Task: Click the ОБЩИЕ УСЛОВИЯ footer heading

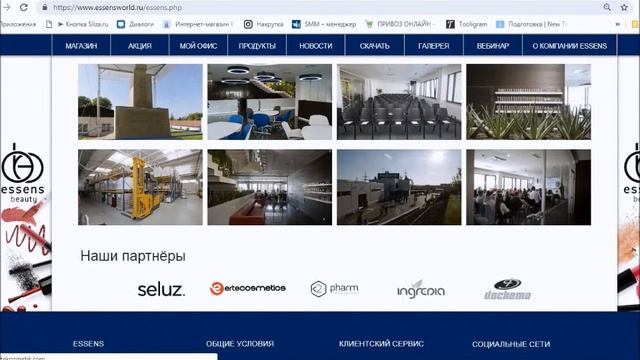Action: [x=240, y=344]
